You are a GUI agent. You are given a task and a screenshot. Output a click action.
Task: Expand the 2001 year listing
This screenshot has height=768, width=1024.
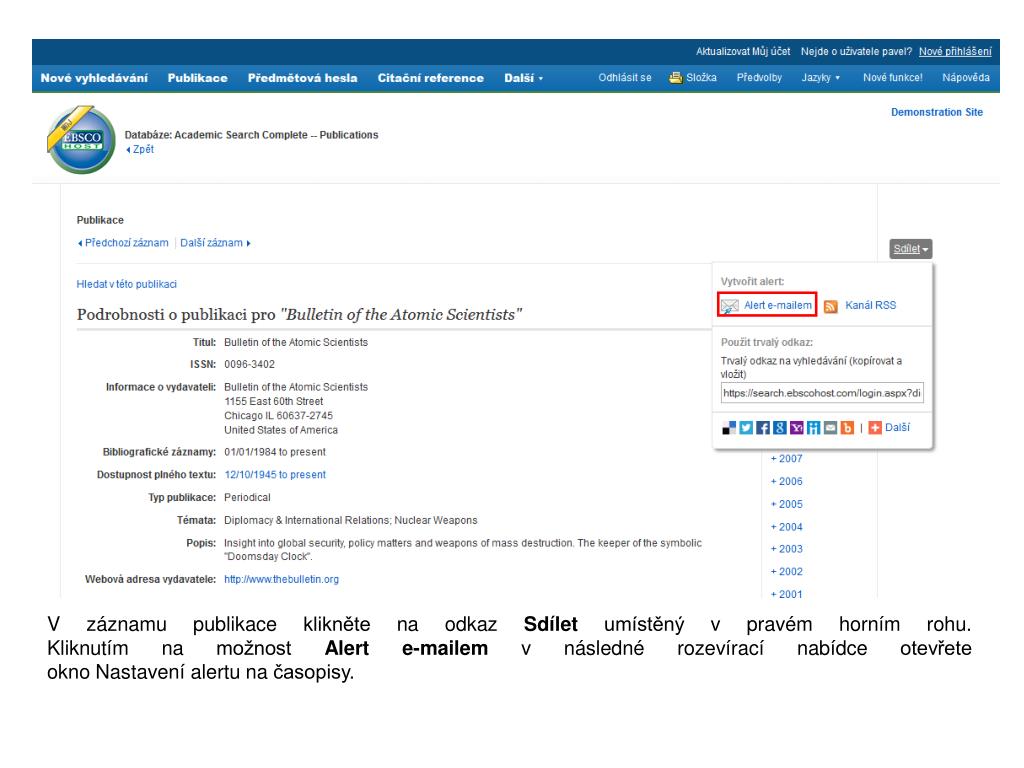click(x=786, y=594)
